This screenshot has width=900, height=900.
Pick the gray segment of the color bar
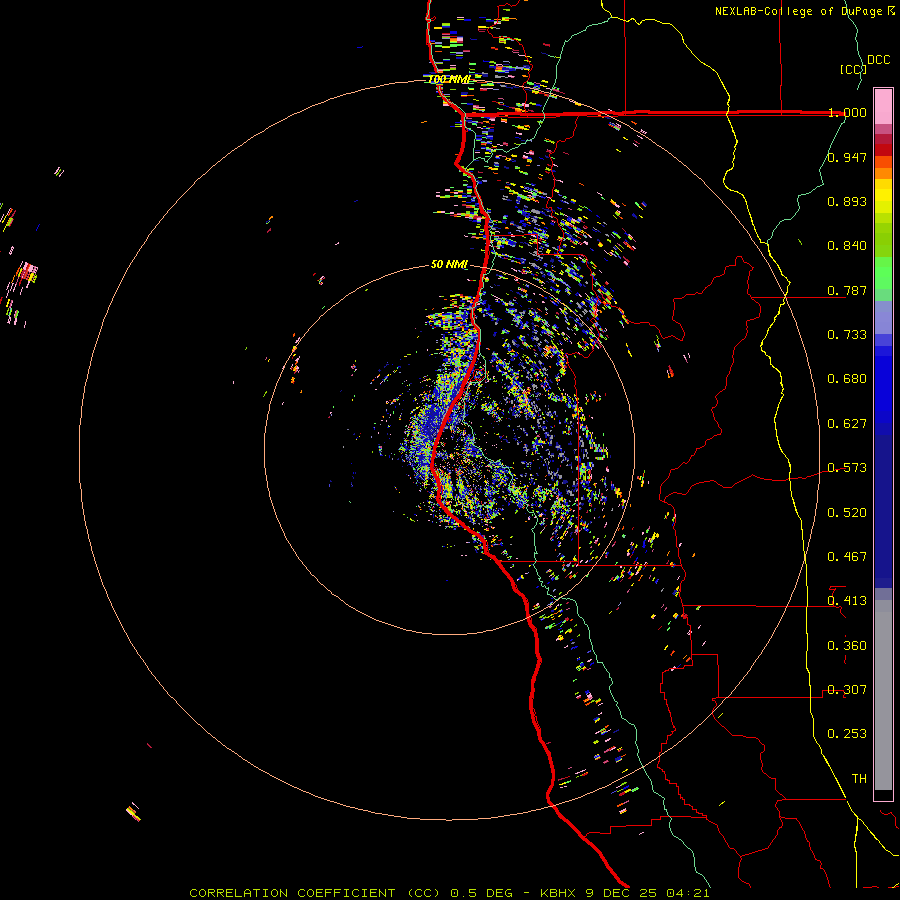[883, 695]
